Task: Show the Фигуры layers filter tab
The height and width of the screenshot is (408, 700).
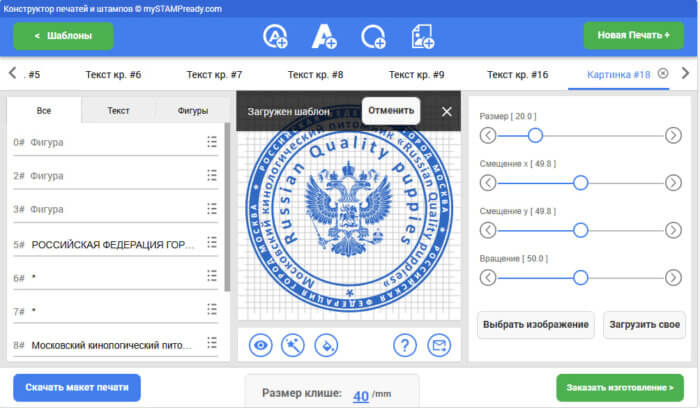Action: [193, 110]
